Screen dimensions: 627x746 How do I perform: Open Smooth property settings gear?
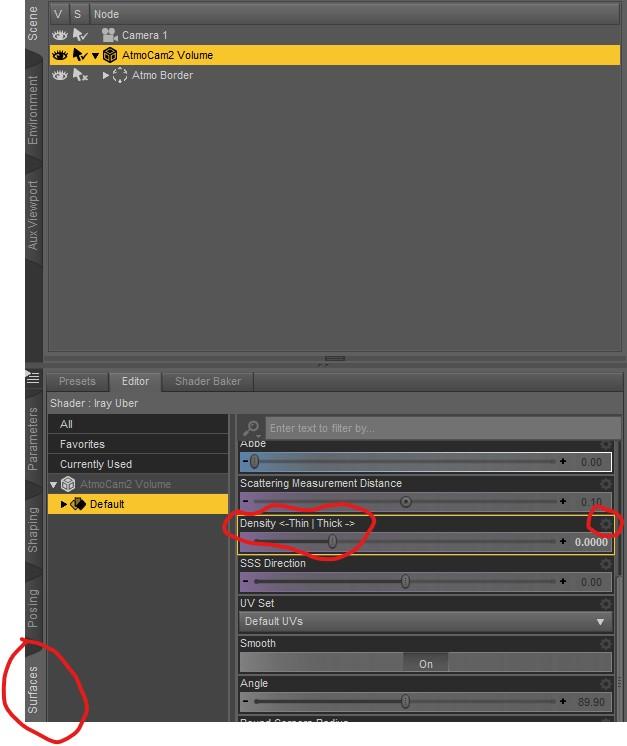606,644
